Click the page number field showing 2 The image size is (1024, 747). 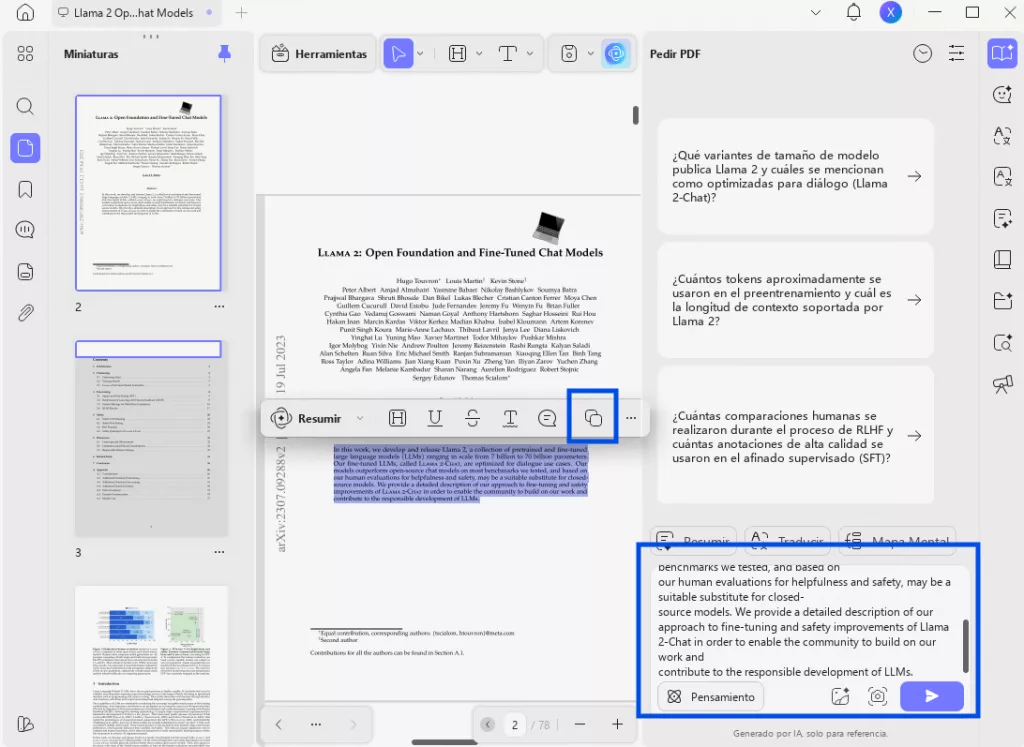pyautogui.click(x=515, y=724)
